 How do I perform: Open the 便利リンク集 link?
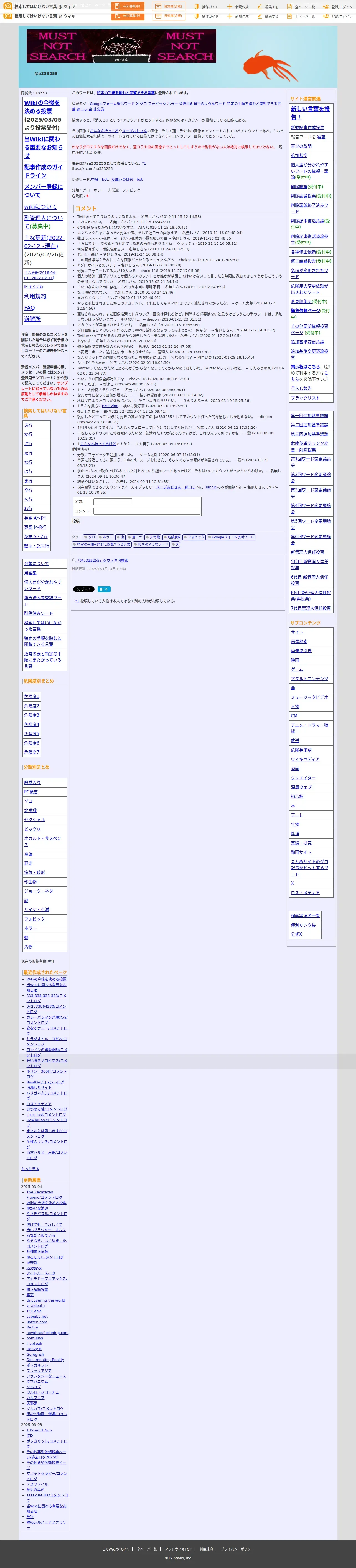(x=303, y=925)
